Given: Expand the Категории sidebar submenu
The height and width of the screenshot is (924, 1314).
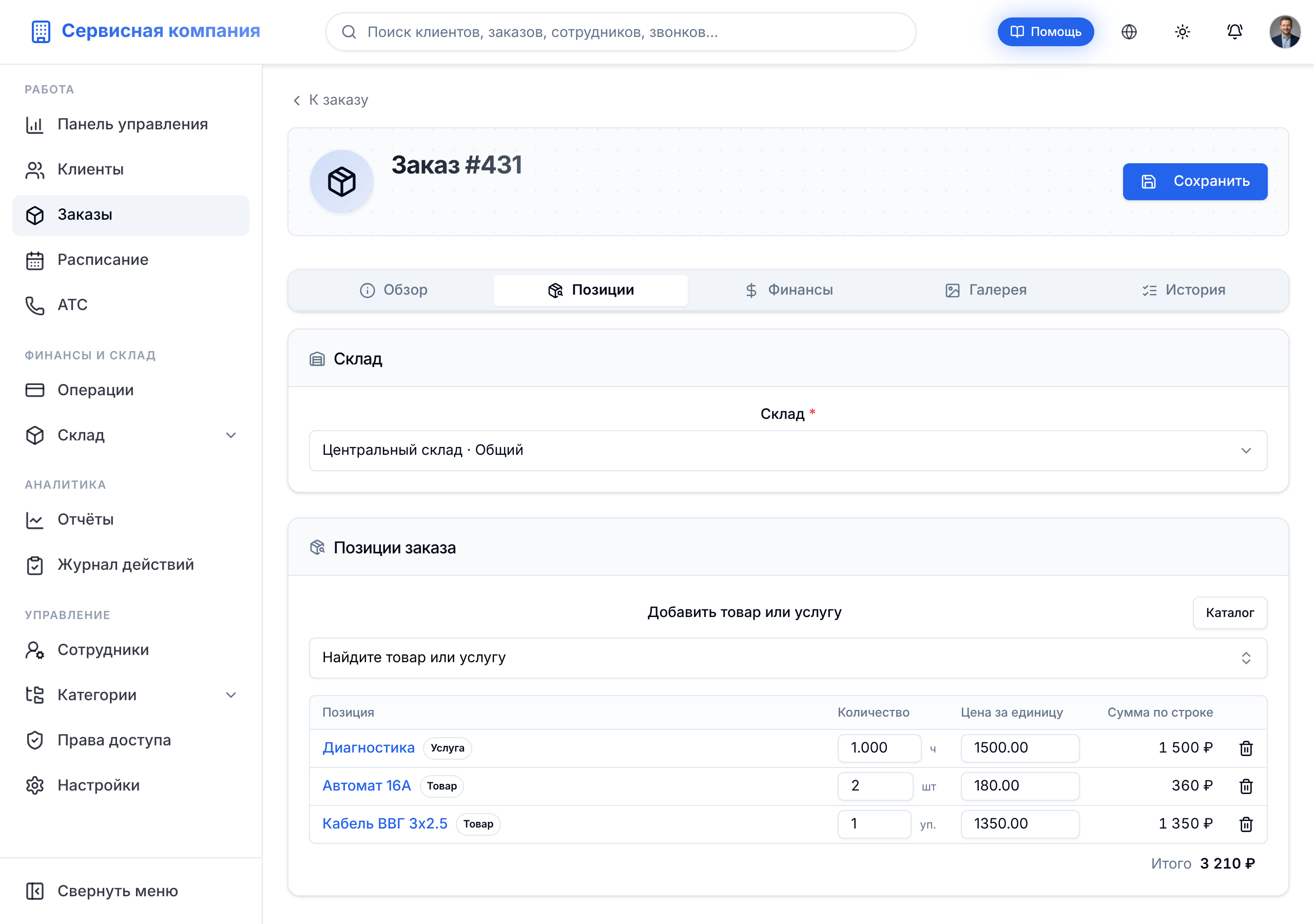Looking at the screenshot, I should [130, 695].
